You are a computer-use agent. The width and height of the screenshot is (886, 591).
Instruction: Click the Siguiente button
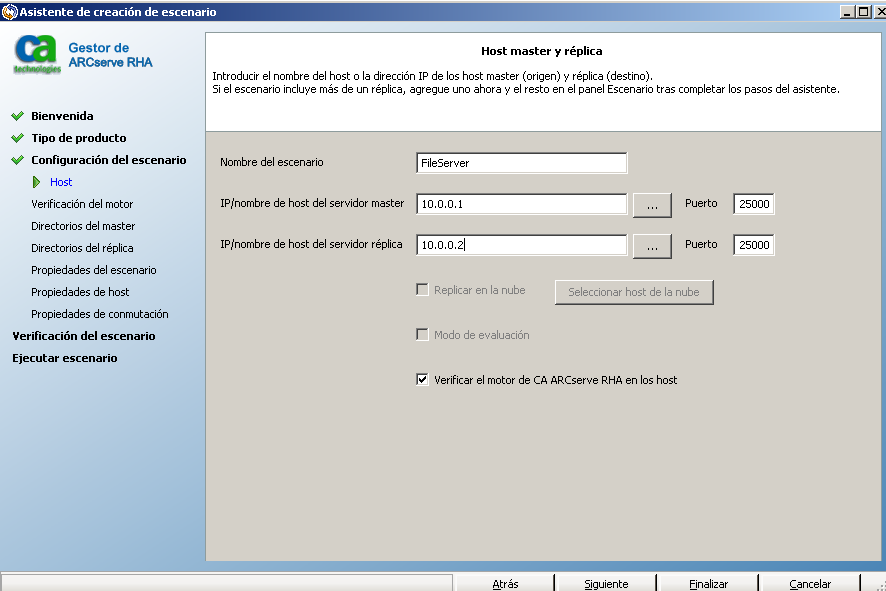(x=606, y=583)
